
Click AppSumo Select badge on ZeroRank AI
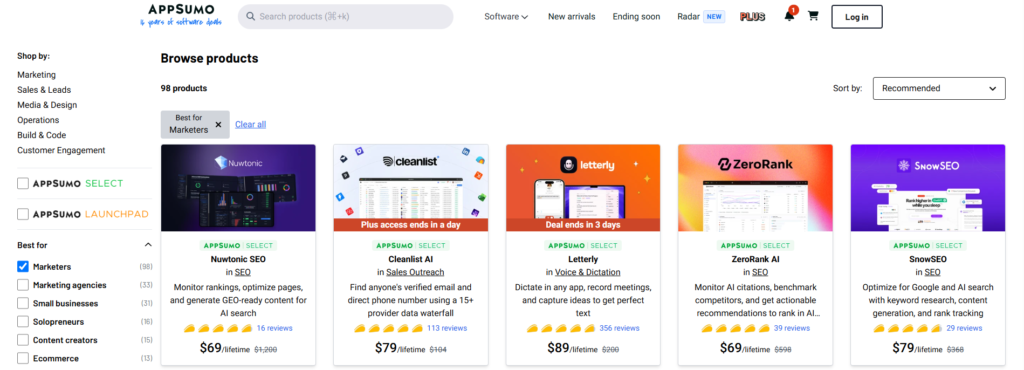click(x=756, y=245)
